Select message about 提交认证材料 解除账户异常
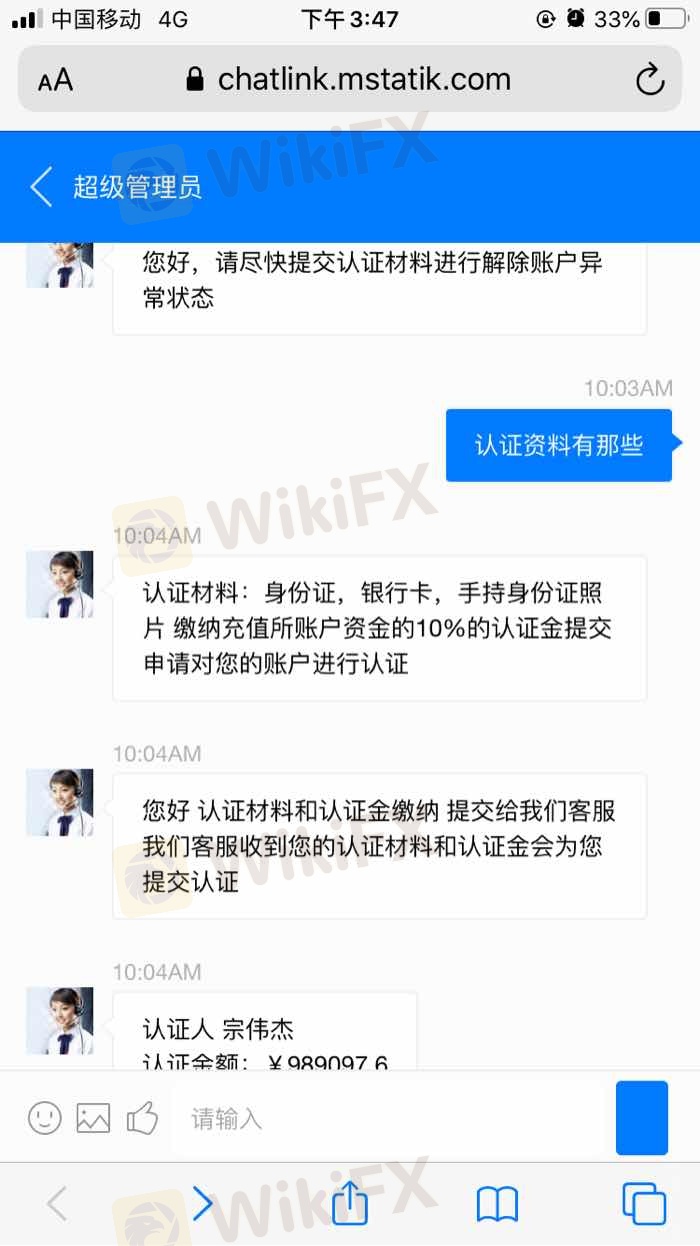The width and height of the screenshot is (700, 1246). tap(380, 286)
